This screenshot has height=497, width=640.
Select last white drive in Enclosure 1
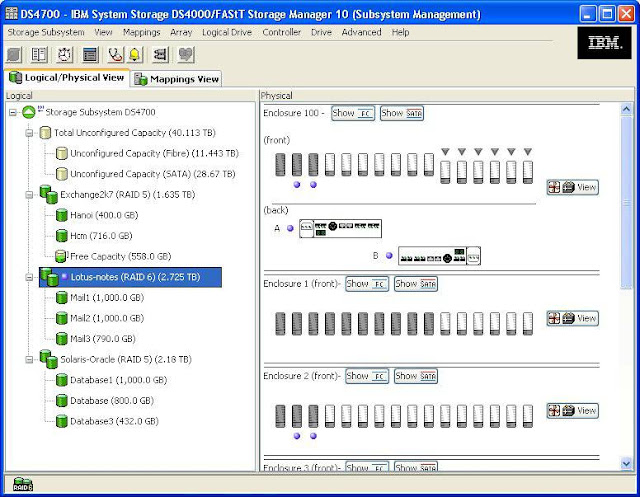(528, 324)
